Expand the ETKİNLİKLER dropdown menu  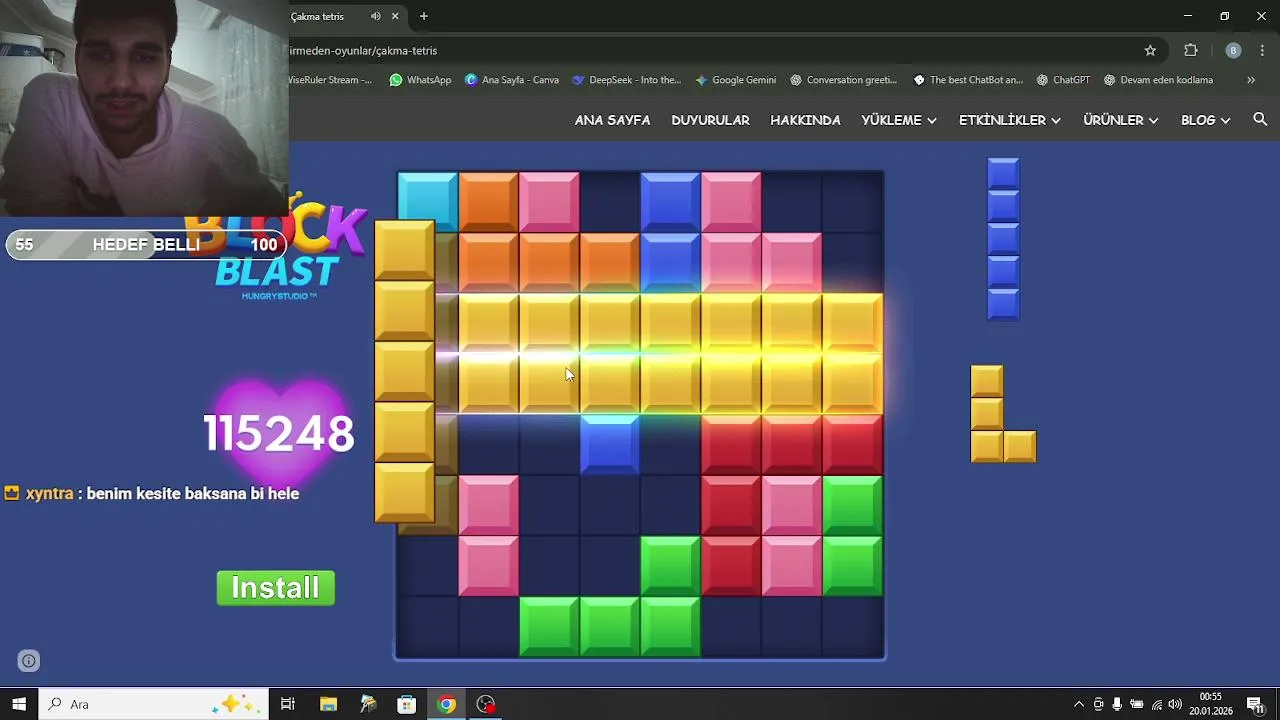click(x=1010, y=120)
